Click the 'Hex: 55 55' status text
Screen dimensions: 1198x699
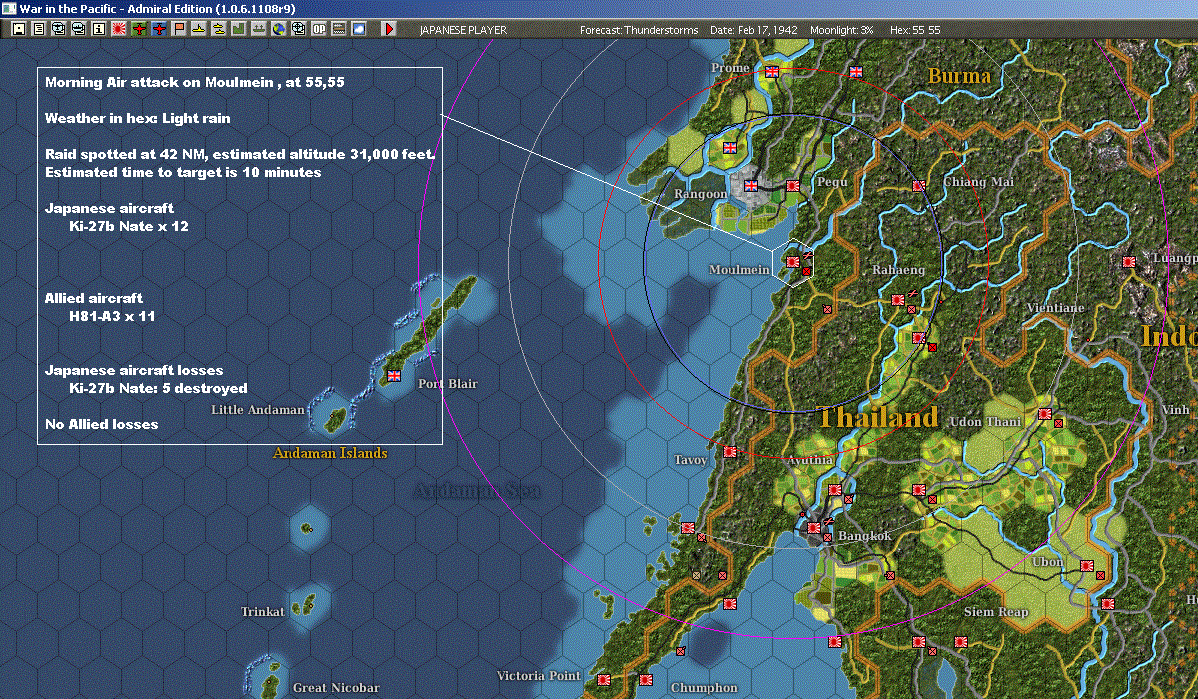[915, 30]
